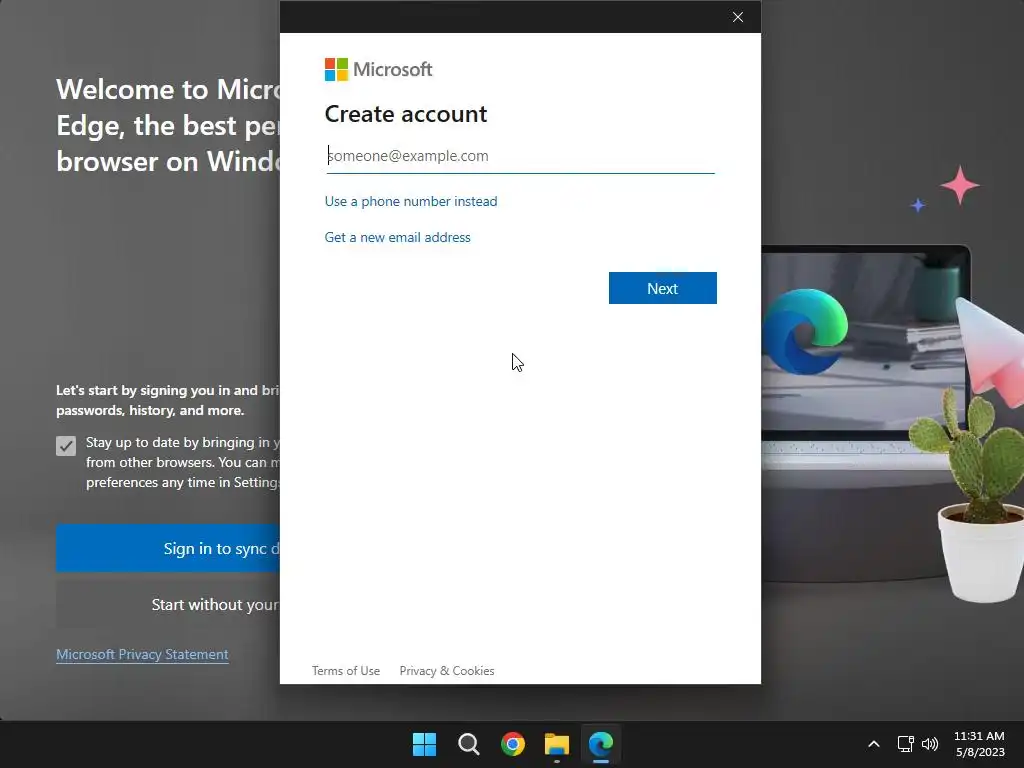The image size is (1024, 768).
Task: Open the Windows Start menu
Action: [x=424, y=744]
